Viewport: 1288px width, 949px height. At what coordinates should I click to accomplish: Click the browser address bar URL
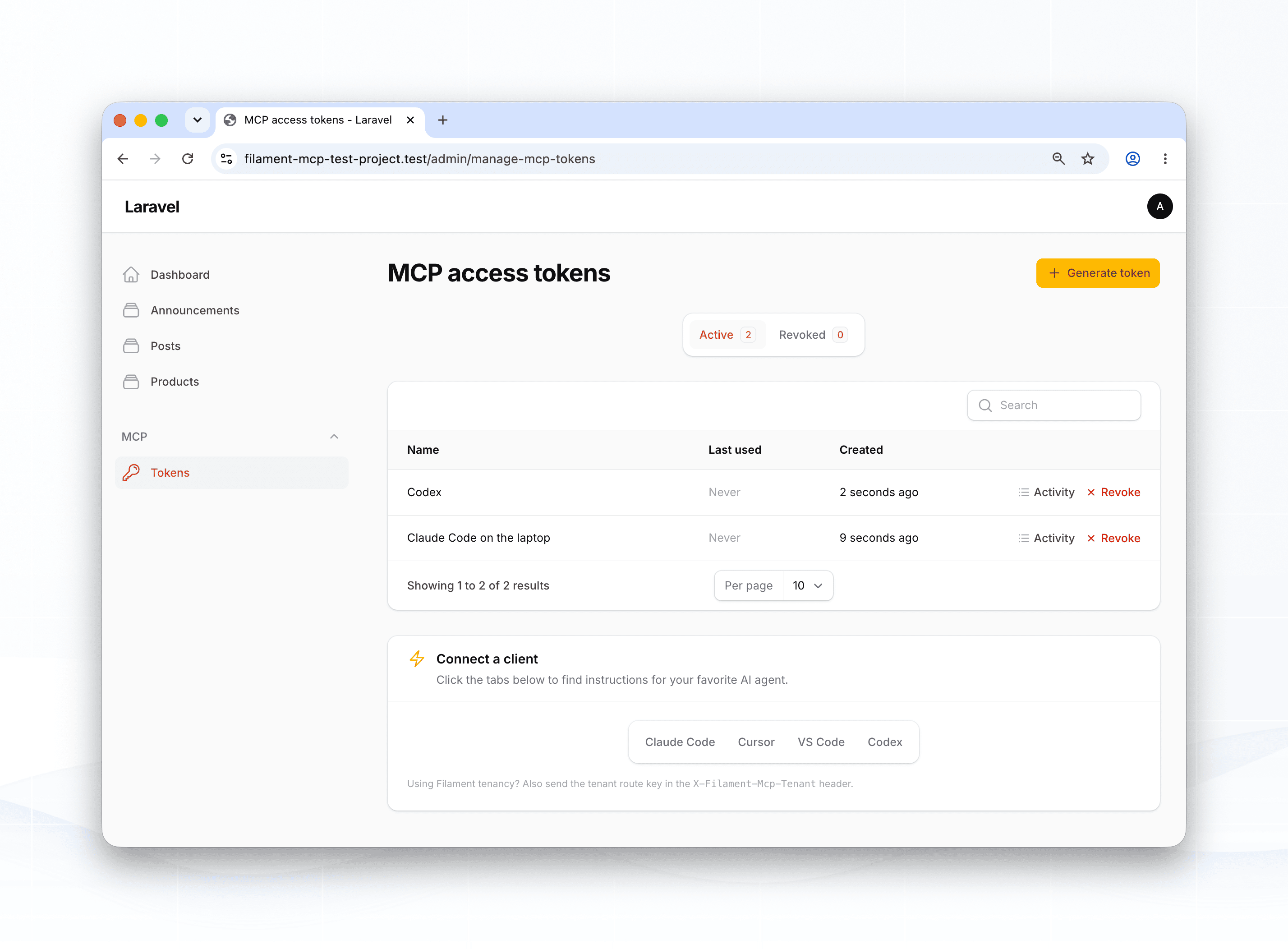420,159
